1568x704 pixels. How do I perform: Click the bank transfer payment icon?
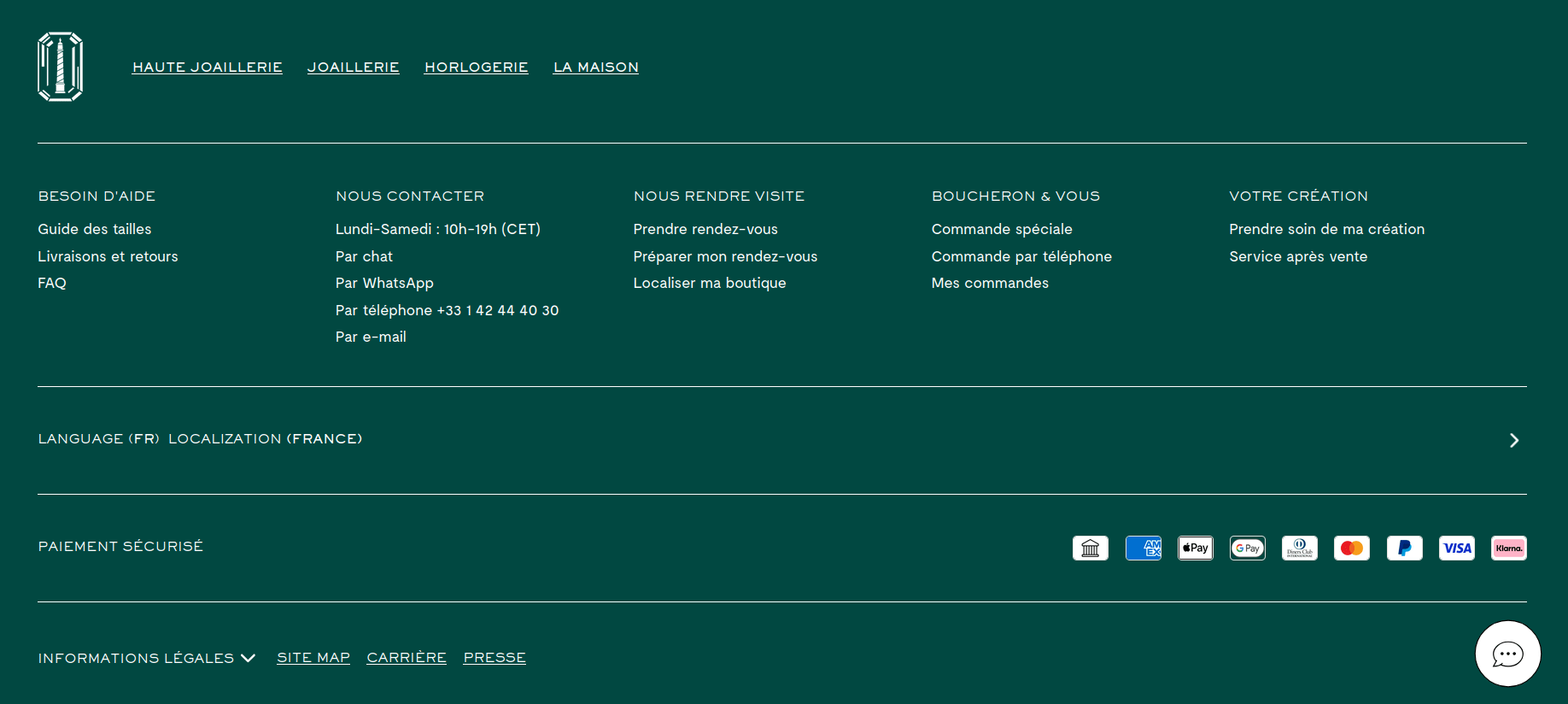tap(1090, 549)
